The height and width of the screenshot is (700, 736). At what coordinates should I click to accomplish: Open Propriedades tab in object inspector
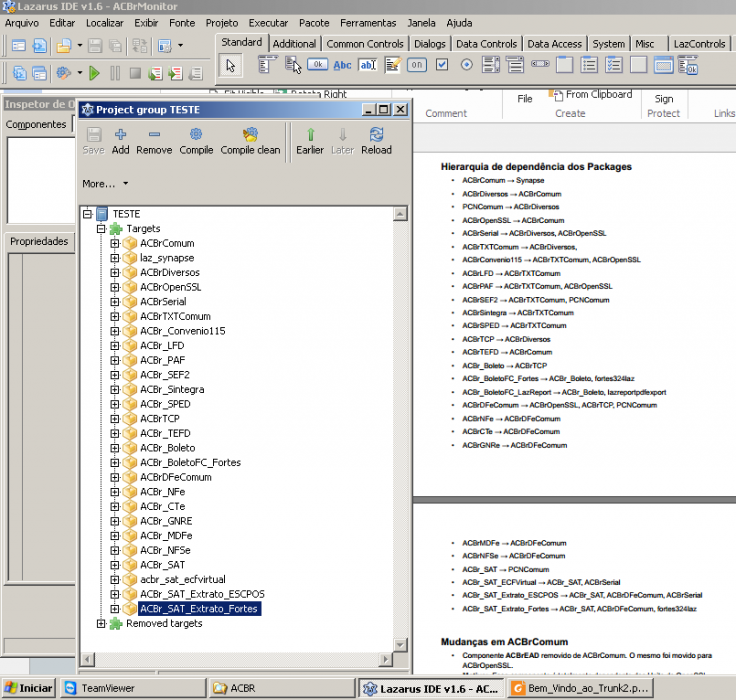[39, 241]
